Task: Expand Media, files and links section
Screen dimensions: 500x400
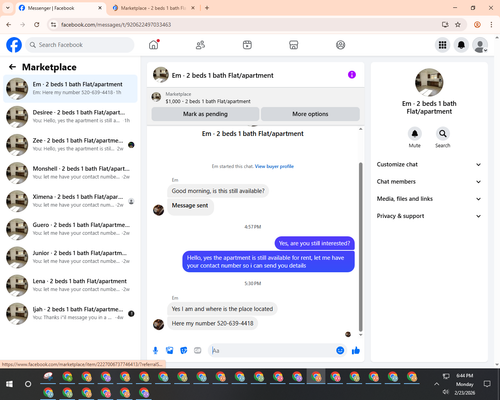Action: pyautogui.click(x=429, y=199)
